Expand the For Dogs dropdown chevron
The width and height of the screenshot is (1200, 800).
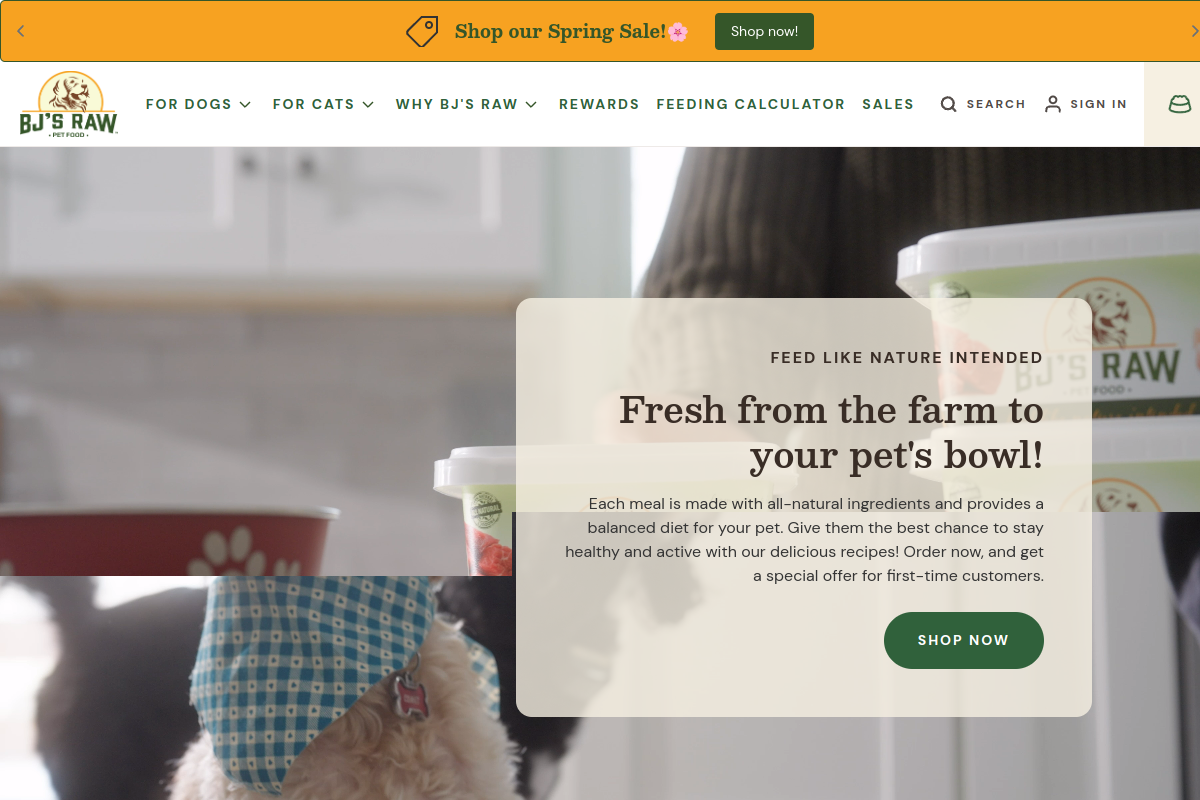246,104
